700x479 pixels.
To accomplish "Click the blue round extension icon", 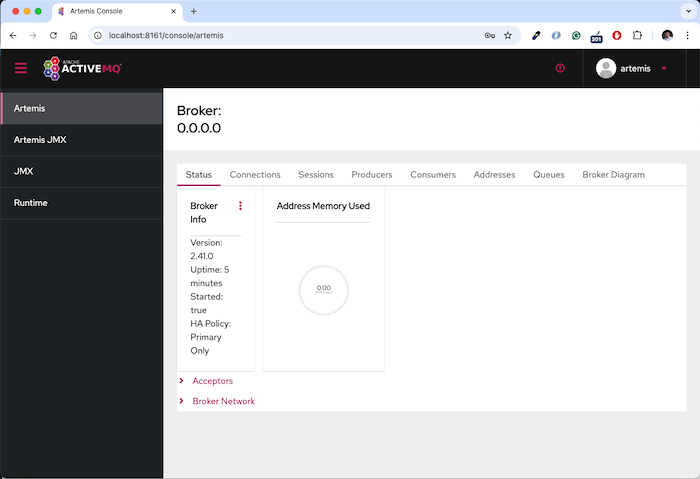I will 556,35.
